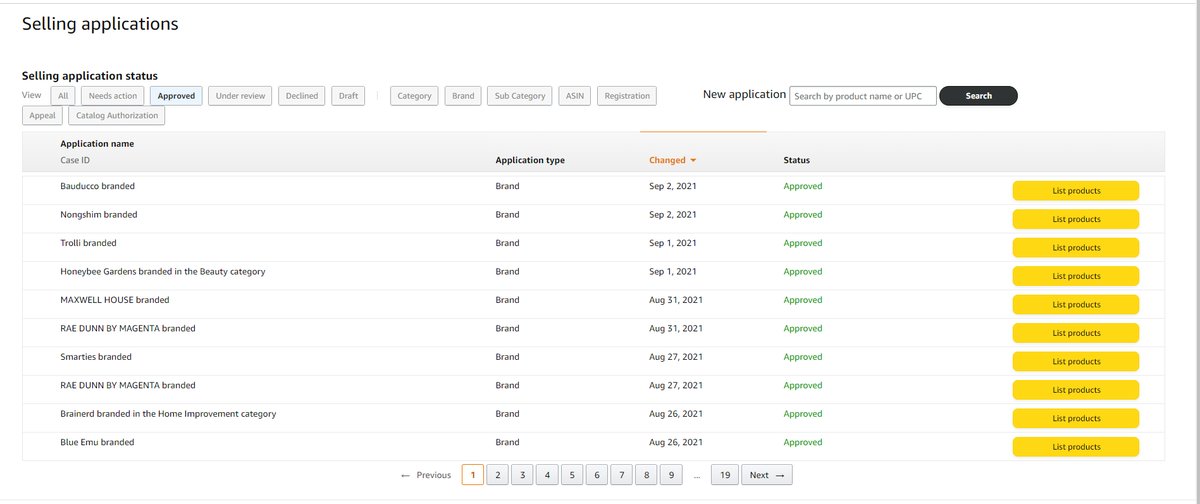This screenshot has width=1200, height=504.
Task: Open Bauducco branded application
Action: (98, 186)
